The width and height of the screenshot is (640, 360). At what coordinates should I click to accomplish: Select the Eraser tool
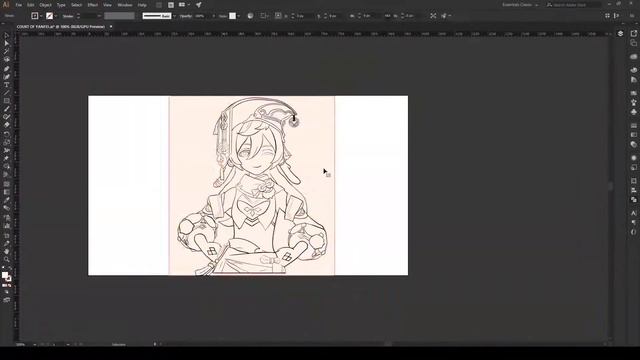point(7,125)
